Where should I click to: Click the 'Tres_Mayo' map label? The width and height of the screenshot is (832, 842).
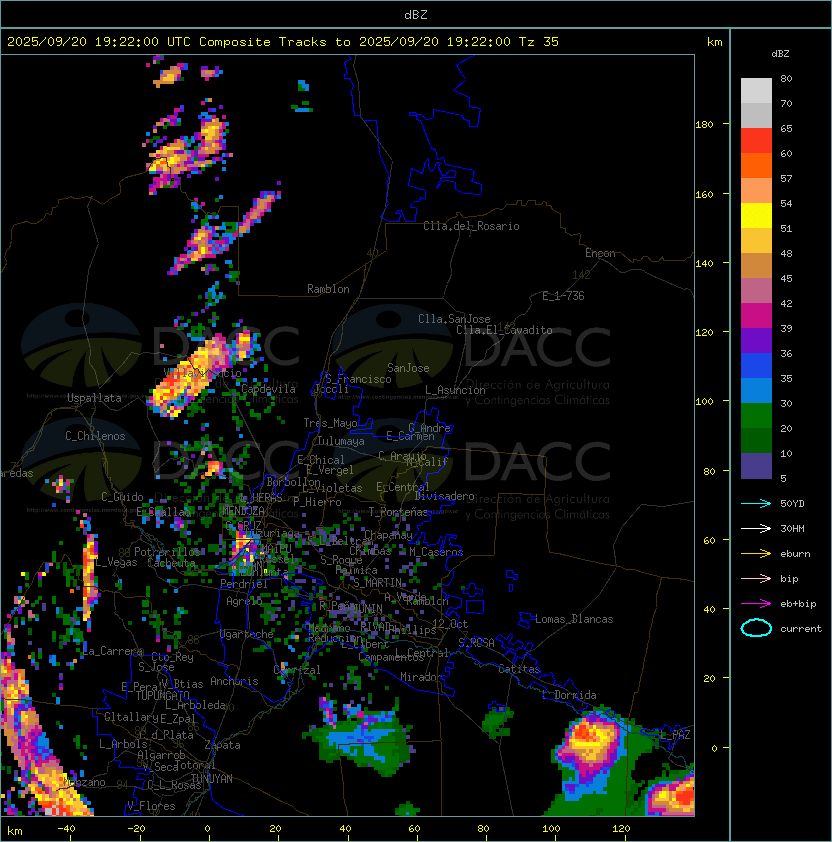pyautogui.click(x=330, y=423)
